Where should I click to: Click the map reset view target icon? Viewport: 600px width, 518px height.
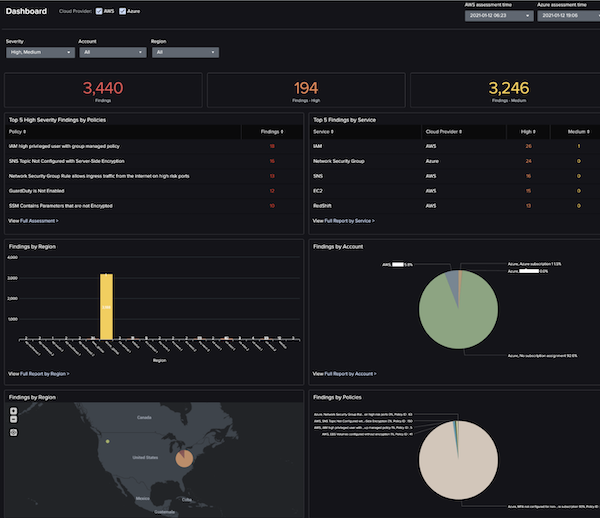click(x=13, y=432)
